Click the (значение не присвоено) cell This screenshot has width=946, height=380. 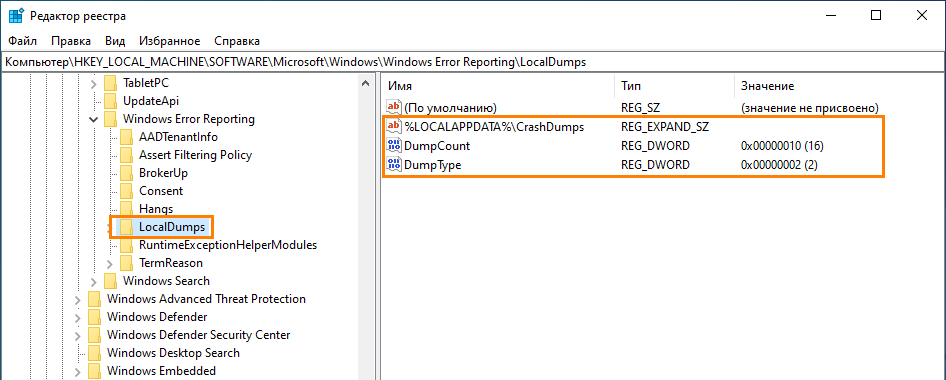(809, 108)
